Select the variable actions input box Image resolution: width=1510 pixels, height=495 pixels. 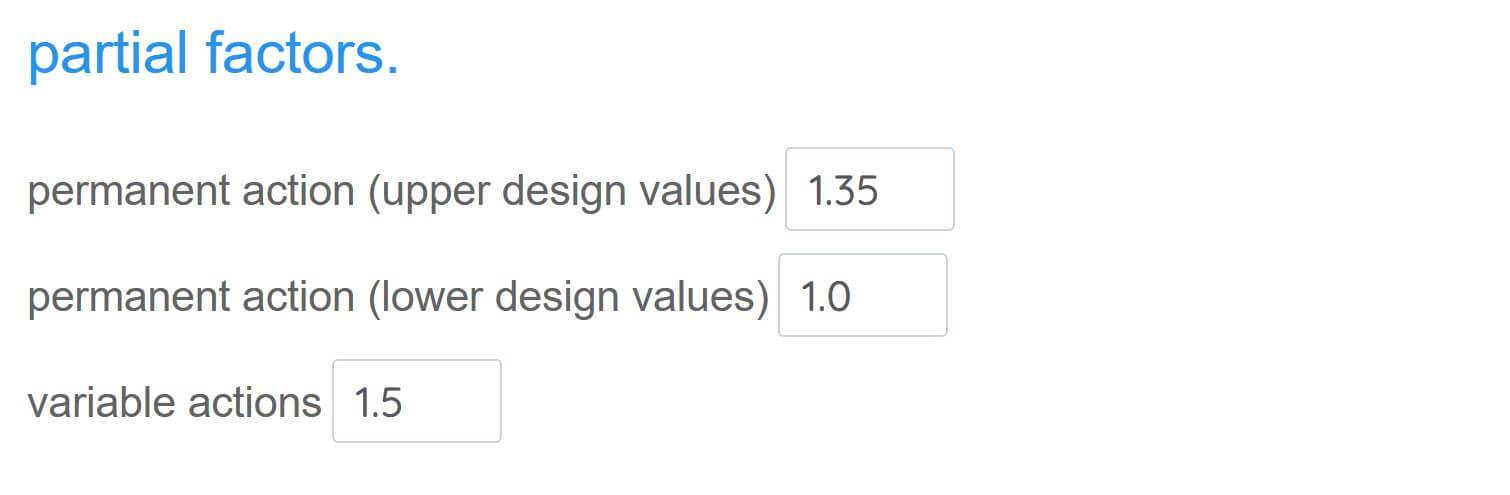click(416, 402)
